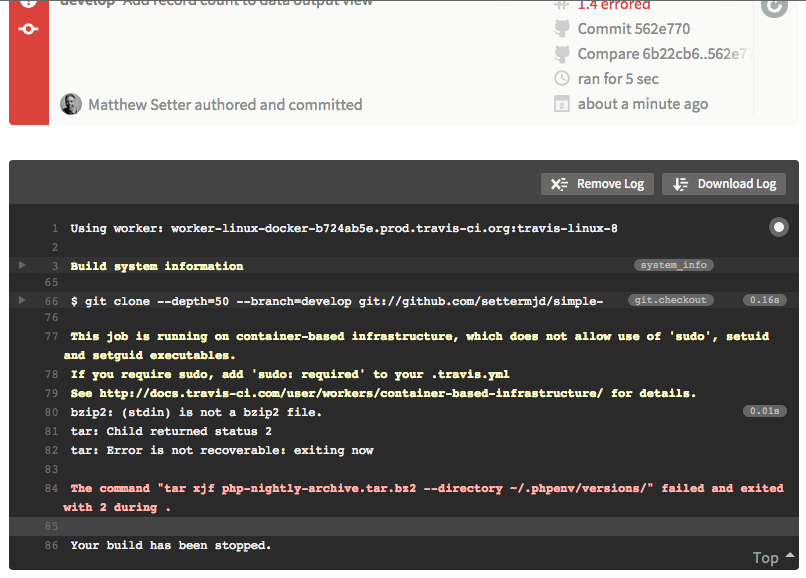Click the restart build icon

point(773,8)
